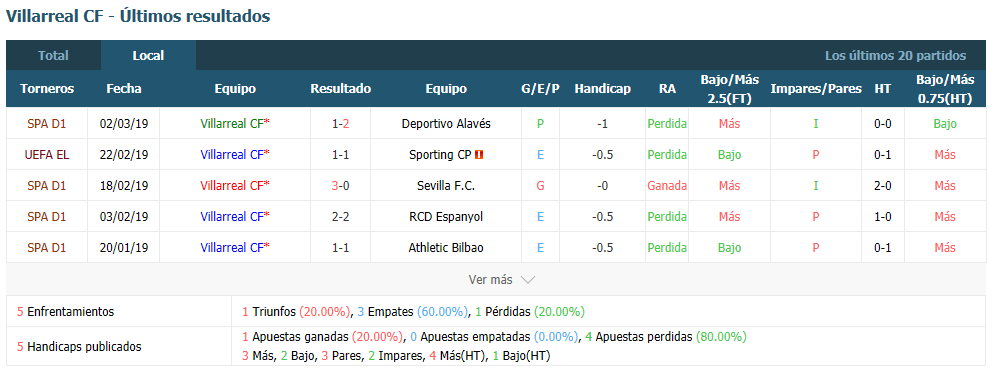Open Athletic Bilbao team page
Image resolution: width=993 pixels, height=375 pixels.
446,248
